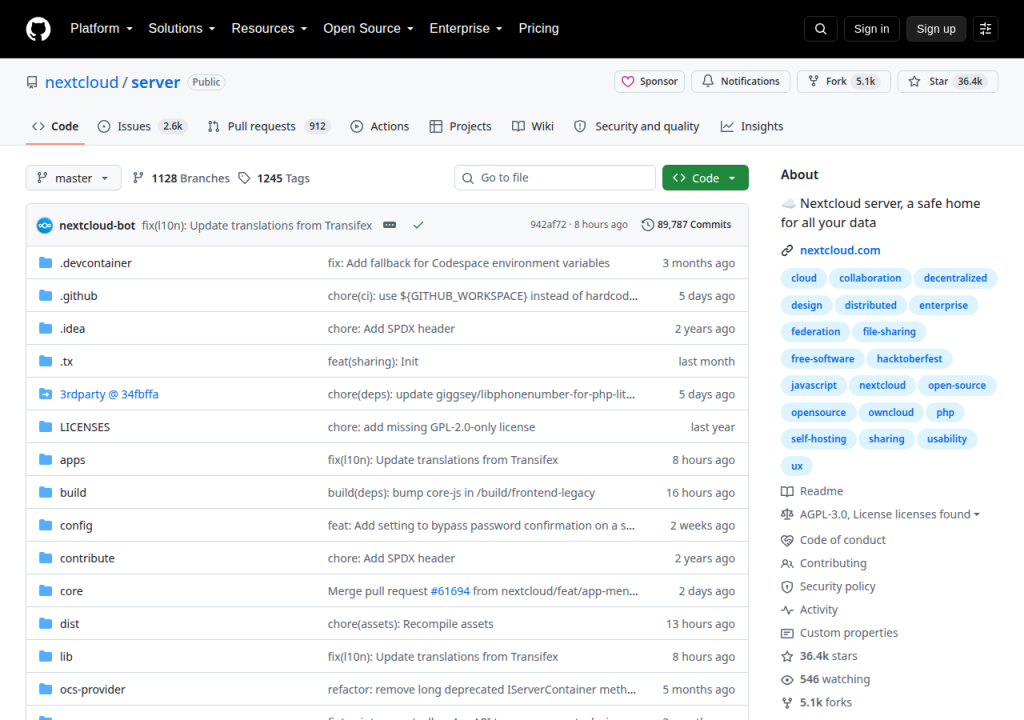
Task: Expand commit message ellipsis button
Action: click(x=389, y=225)
